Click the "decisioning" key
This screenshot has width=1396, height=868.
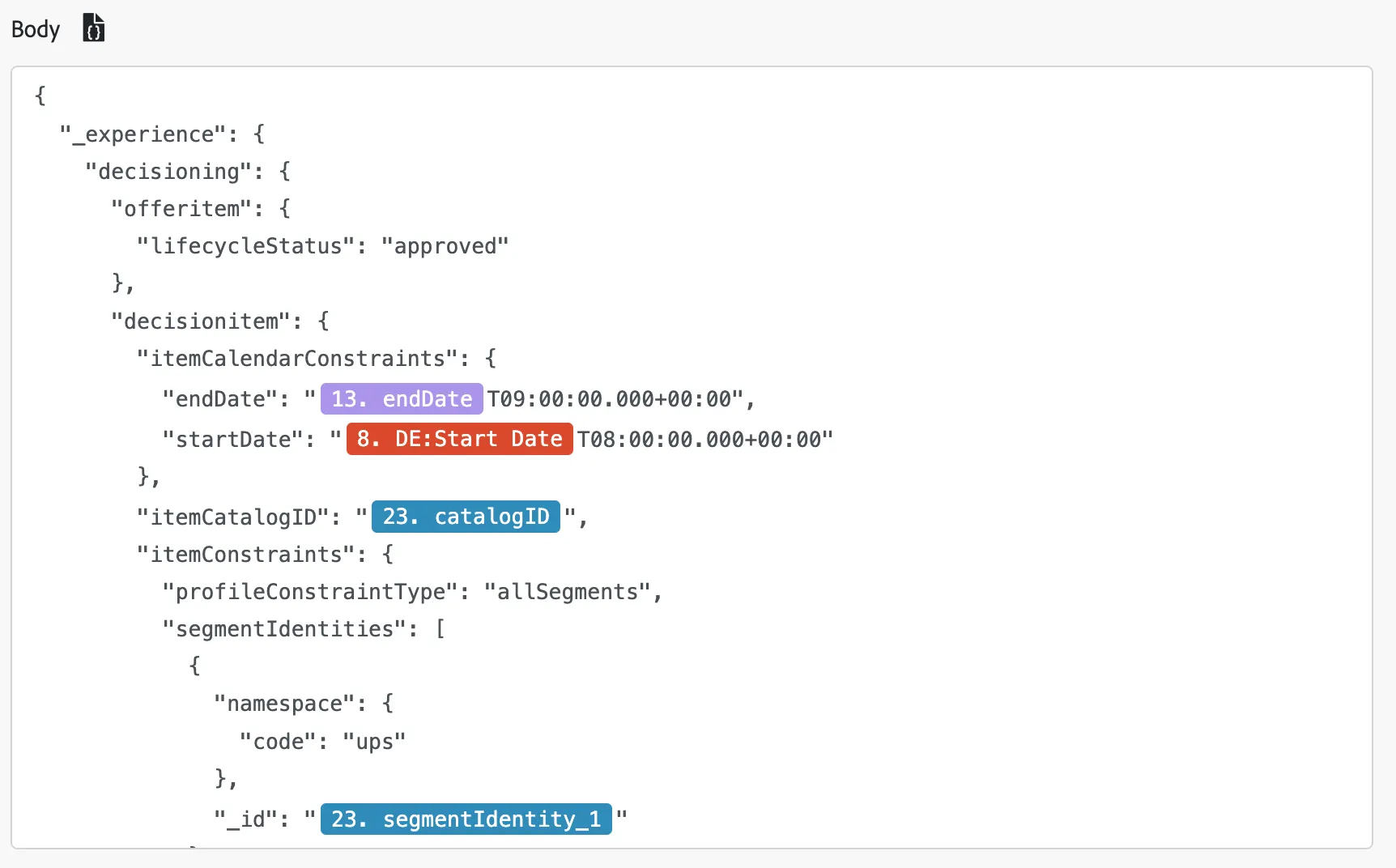point(169,172)
